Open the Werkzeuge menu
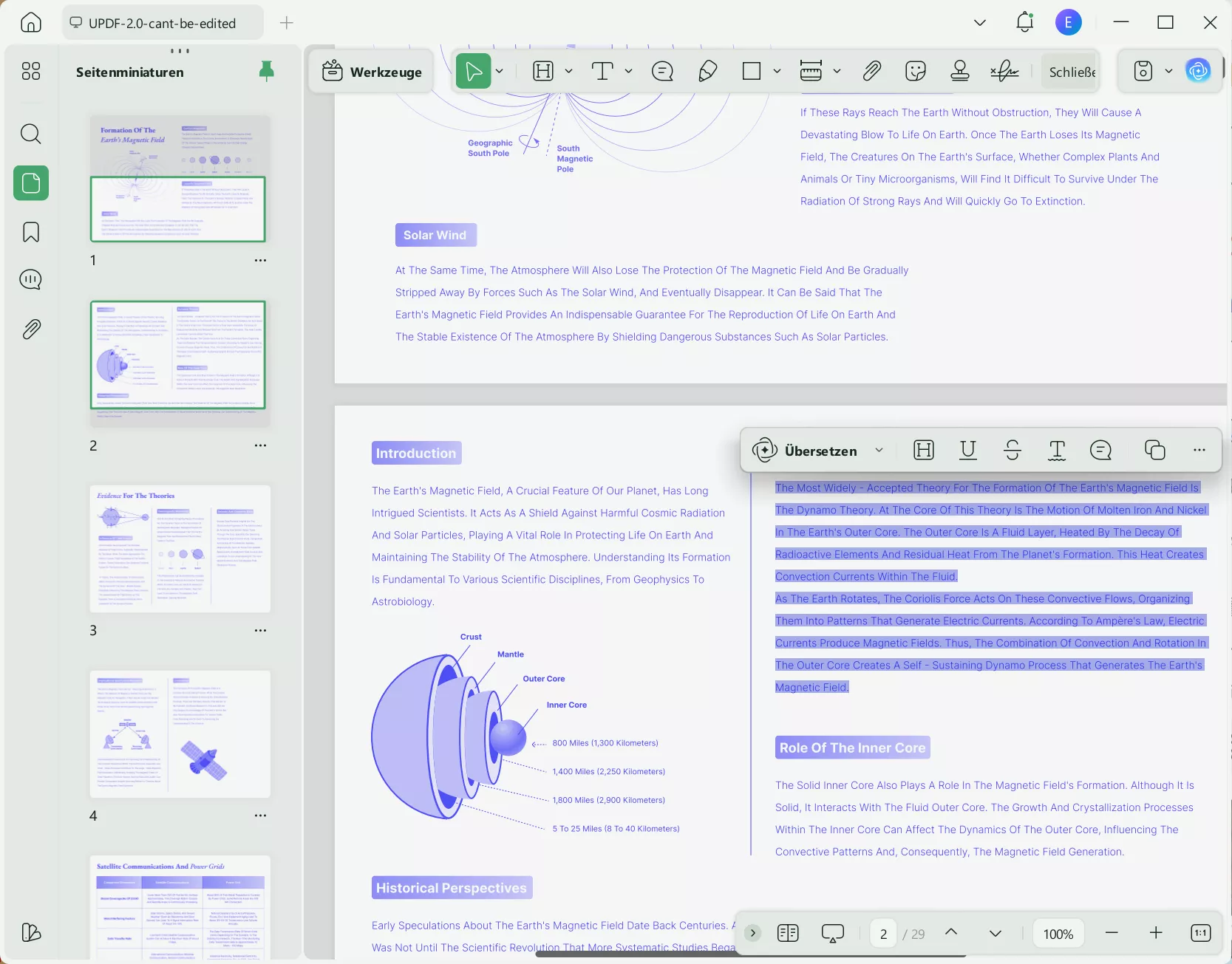 point(372,72)
